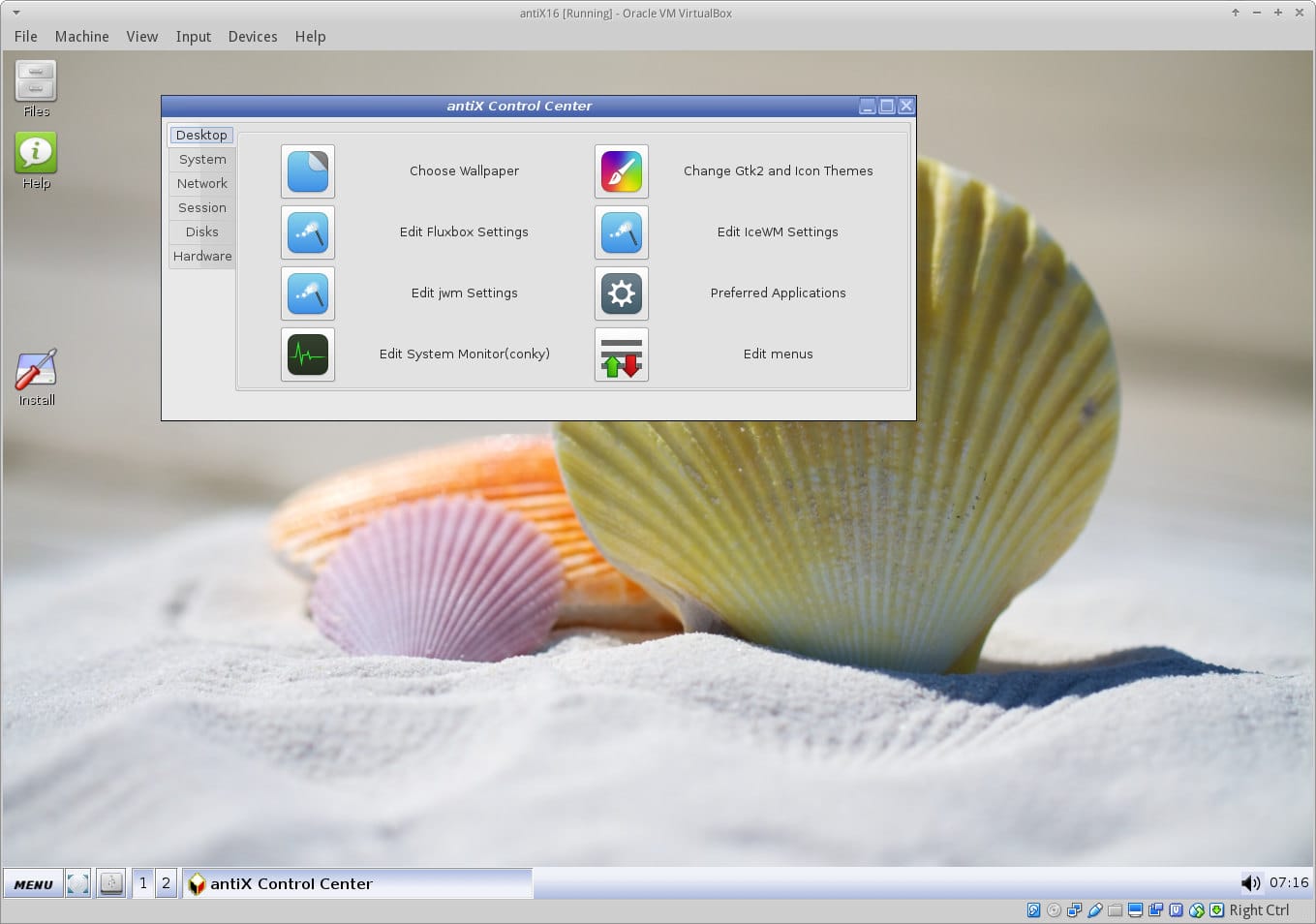
Task: Click the Preferred Applications gear icon
Action: click(621, 293)
